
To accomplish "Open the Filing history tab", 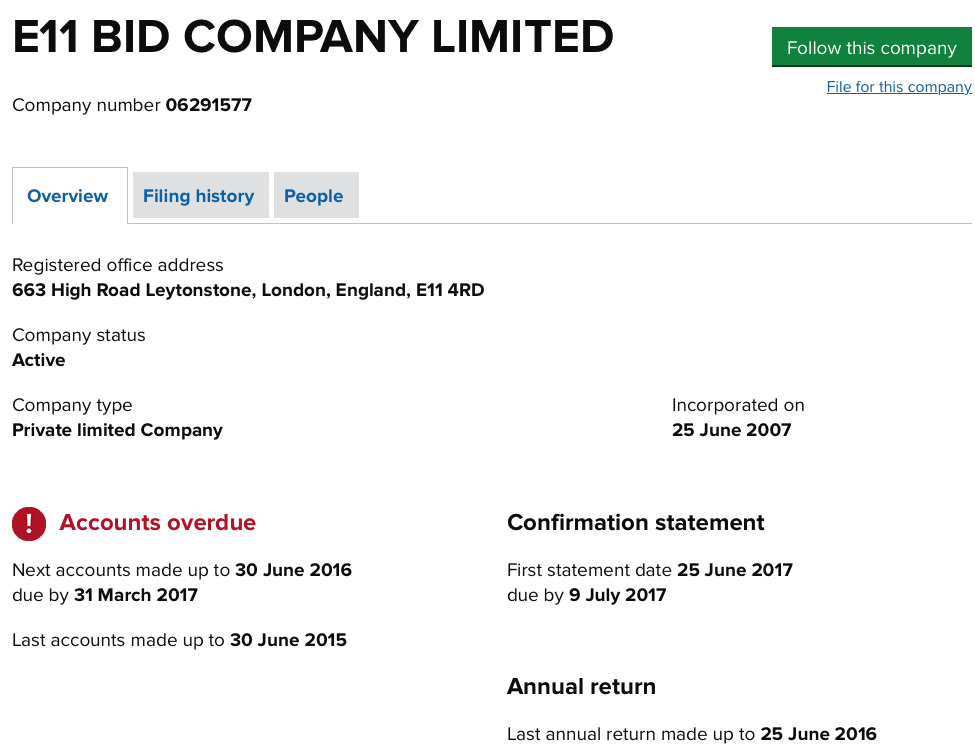I will click(x=200, y=196).
